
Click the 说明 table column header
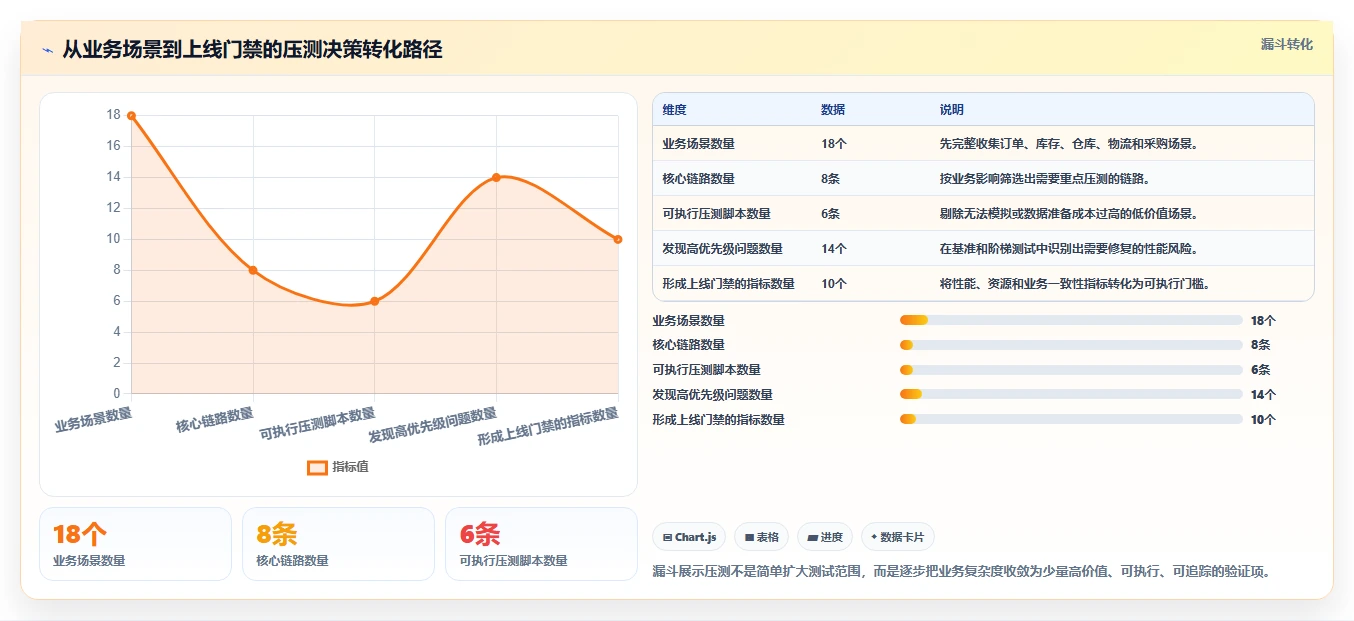click(951, 110)
